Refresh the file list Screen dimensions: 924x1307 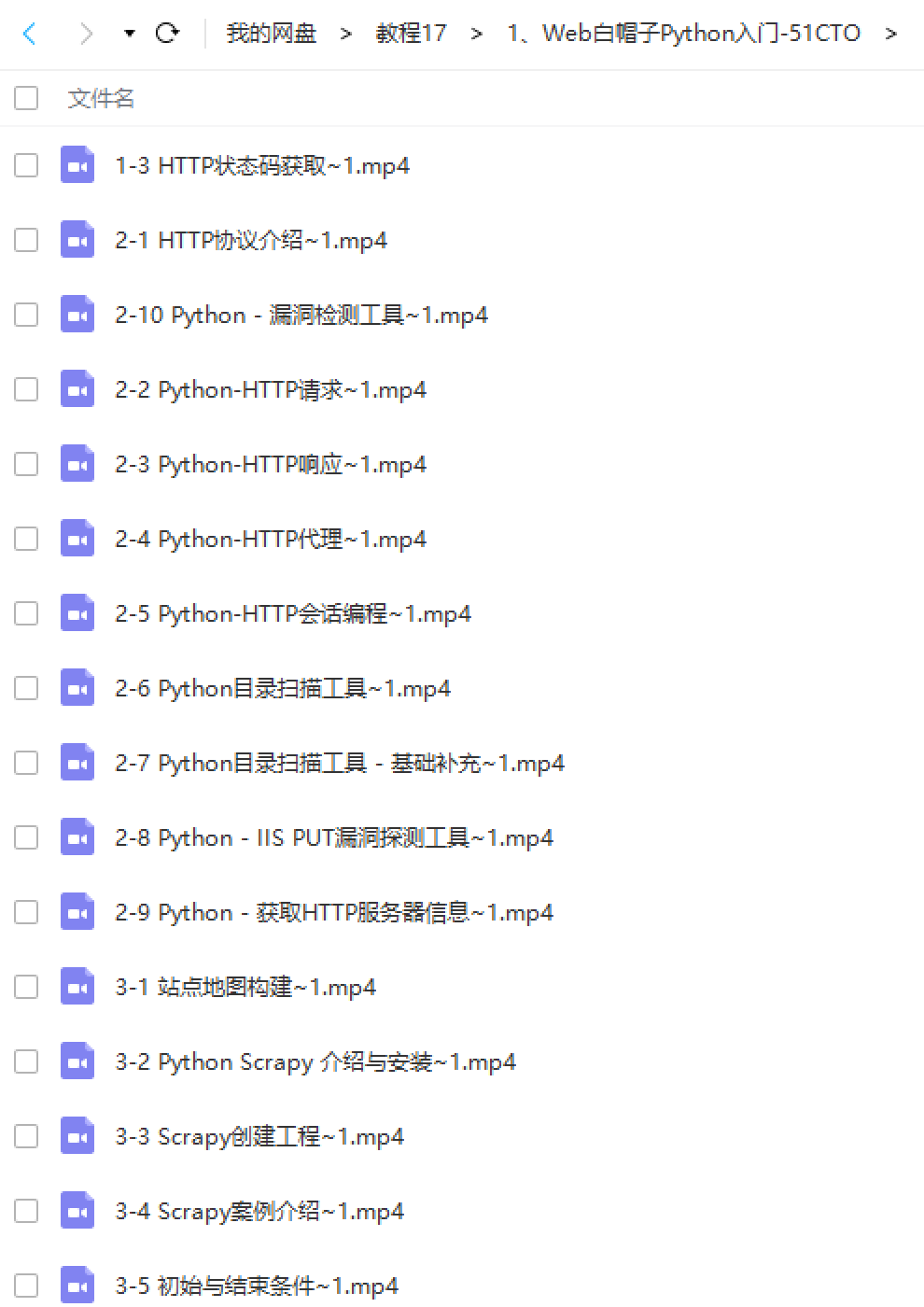pyautogui.click(x=167, y=34)
